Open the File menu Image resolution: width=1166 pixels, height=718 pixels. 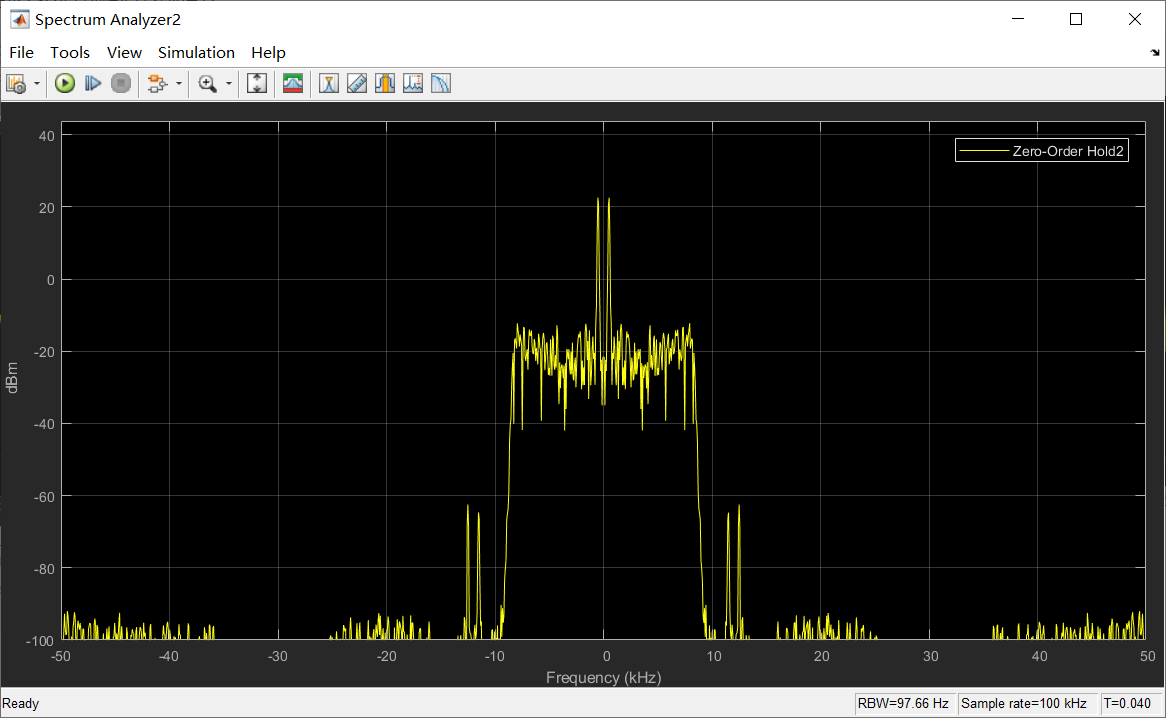[22, 53]
